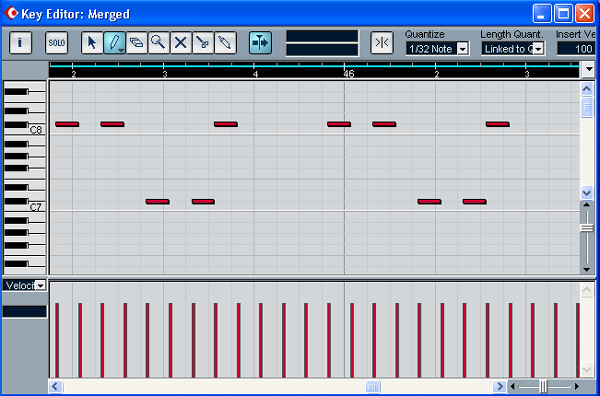This screenshot has width=600, height=396.
Task: Open the ruler display format dropdown
Action: click(x=588, y=70)
